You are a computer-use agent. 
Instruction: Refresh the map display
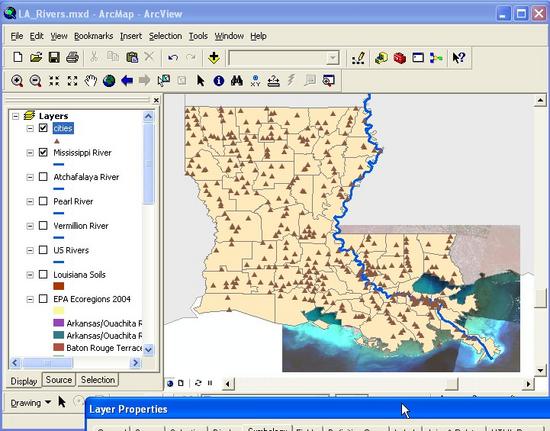pos(198,383)
